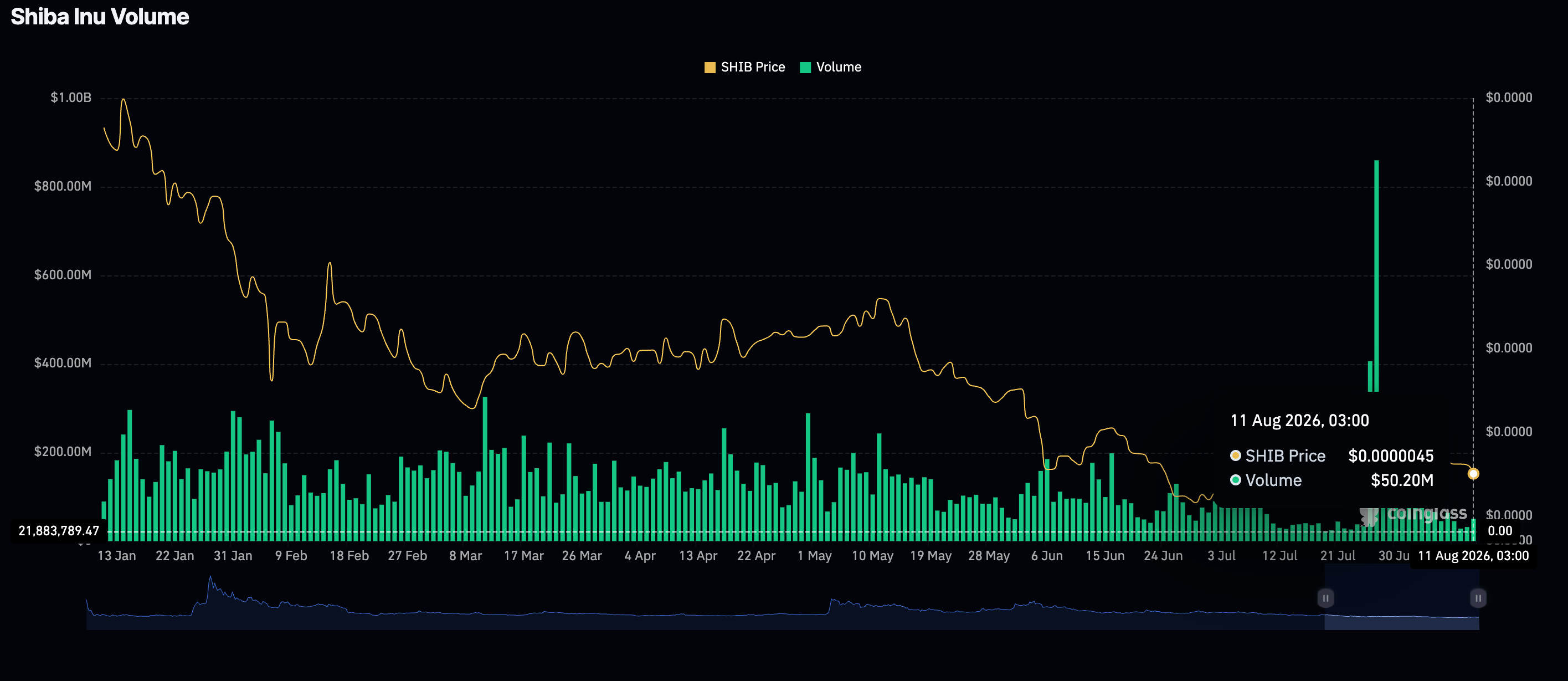1568x681 pixels.
Task: Click the "8 Mar" x-axis date label
Action: [466, 556]
